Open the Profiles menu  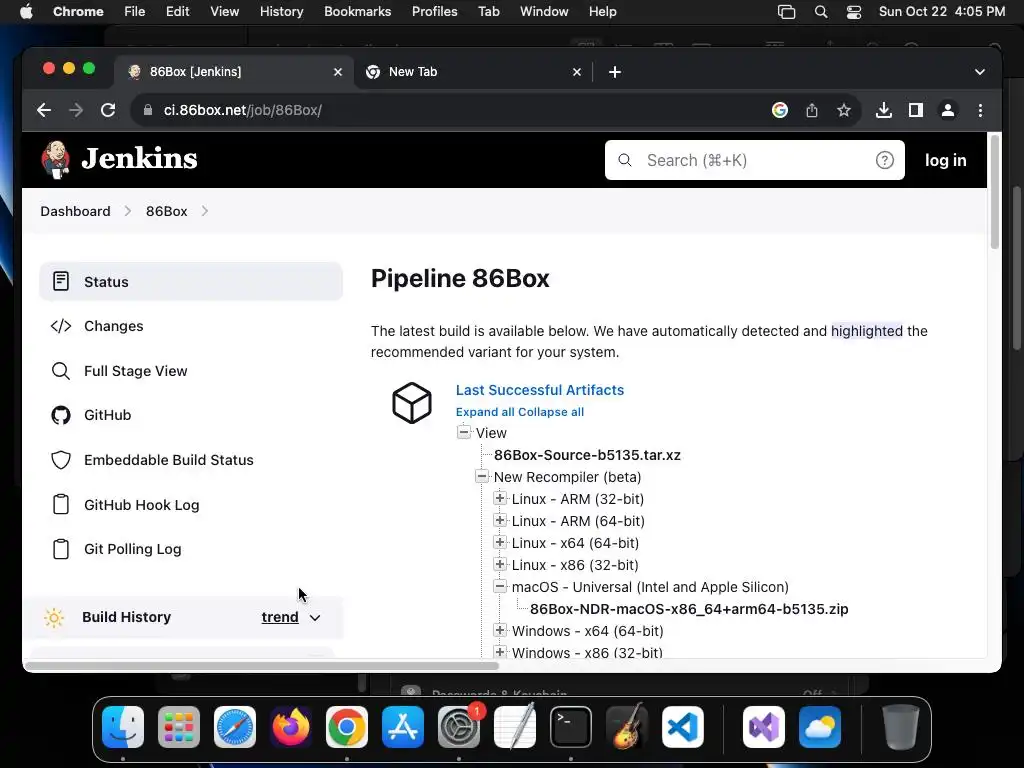[434, 12]
